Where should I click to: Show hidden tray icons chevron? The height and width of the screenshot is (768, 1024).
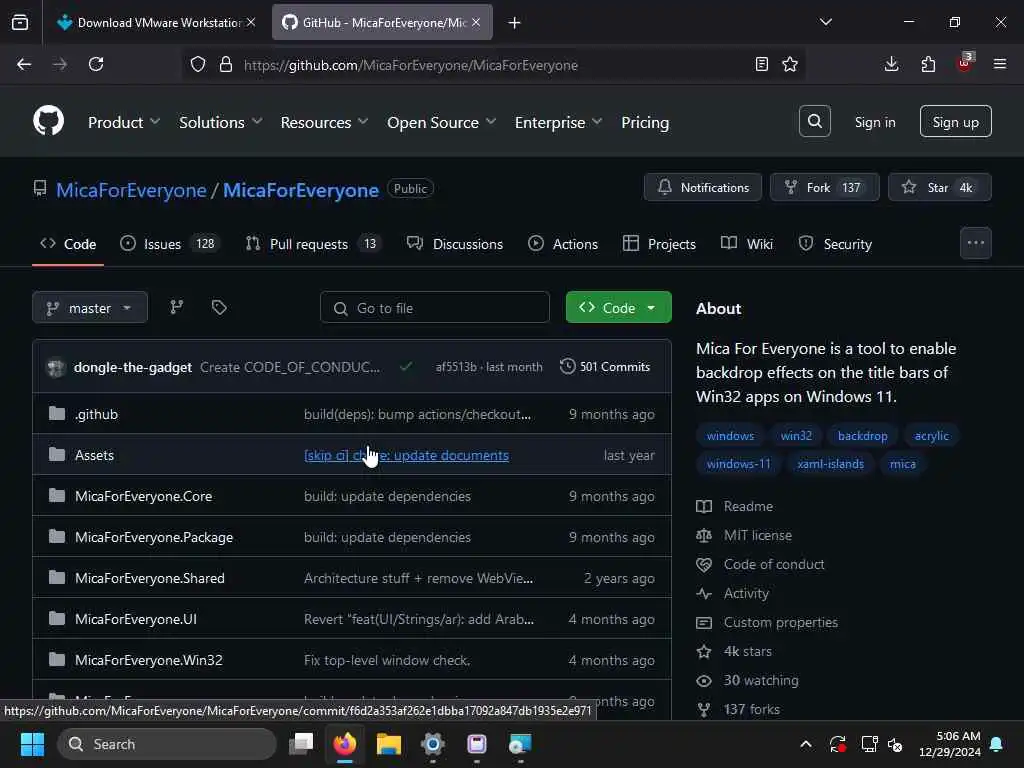[x=806, y=744]
